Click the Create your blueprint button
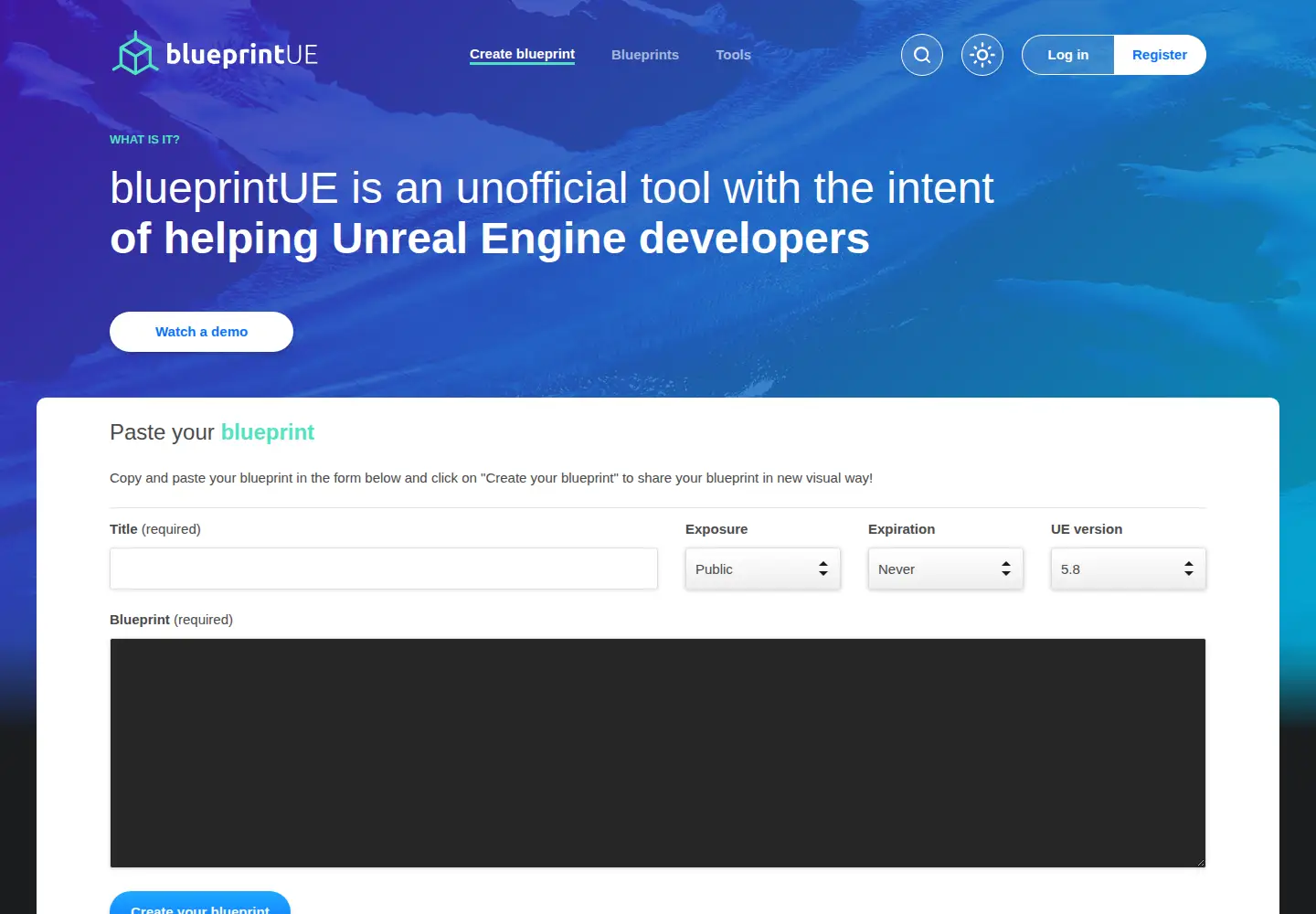The width and height of the screenshot is (1316, 914). pyautogui.click(x=200, y=903)
